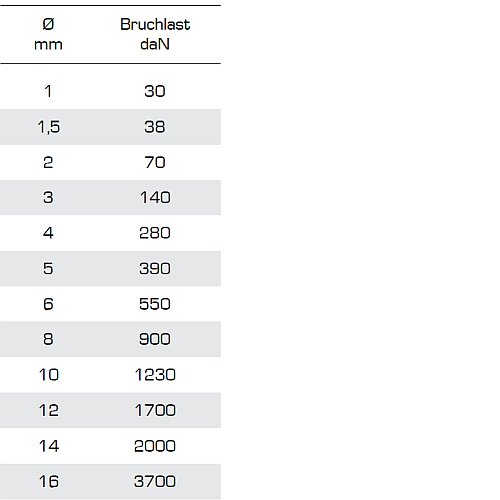Select the 30 daN value cell
The width and height of the screenshot is (500, 500).
coord(155,91)
